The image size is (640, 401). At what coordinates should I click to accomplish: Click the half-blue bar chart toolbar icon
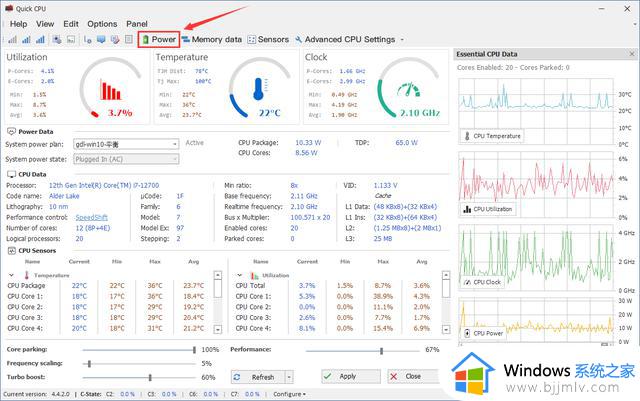(x=26, y=40)
